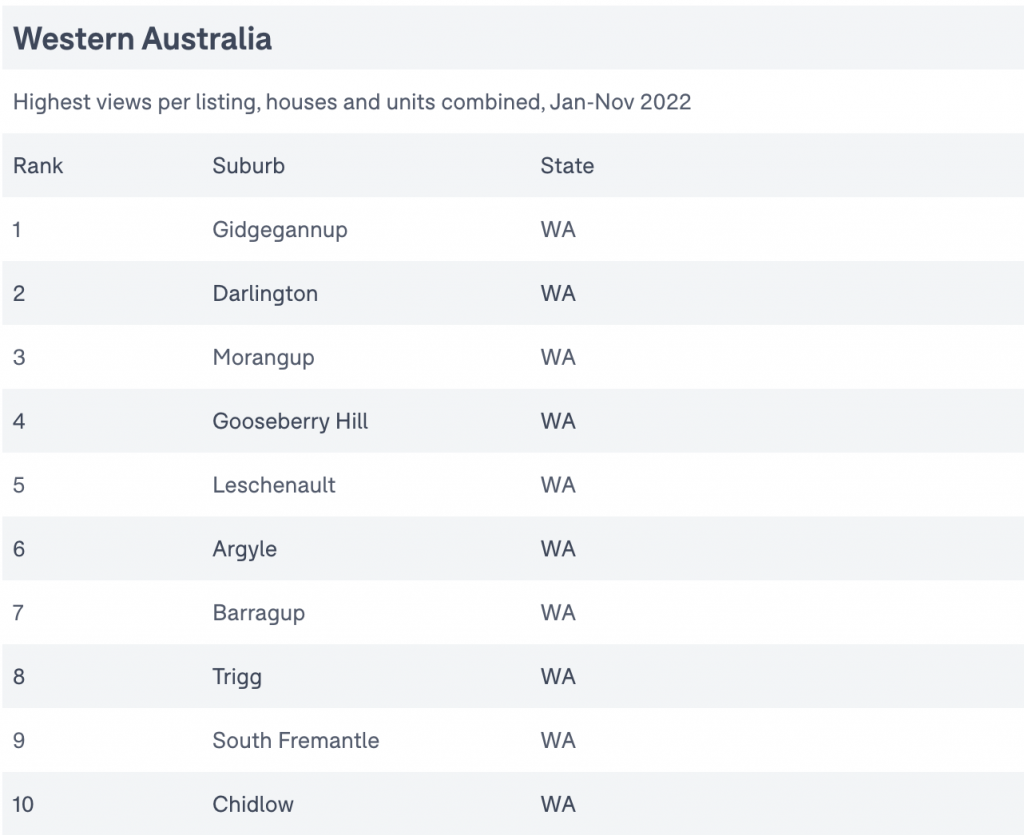Select the Morangup suburb cell
1024x835 pixels.
263,358
